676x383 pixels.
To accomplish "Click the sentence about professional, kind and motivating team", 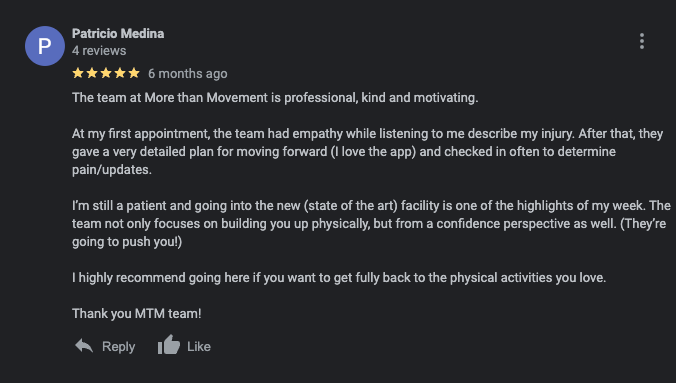I will [x=275, y=98].
